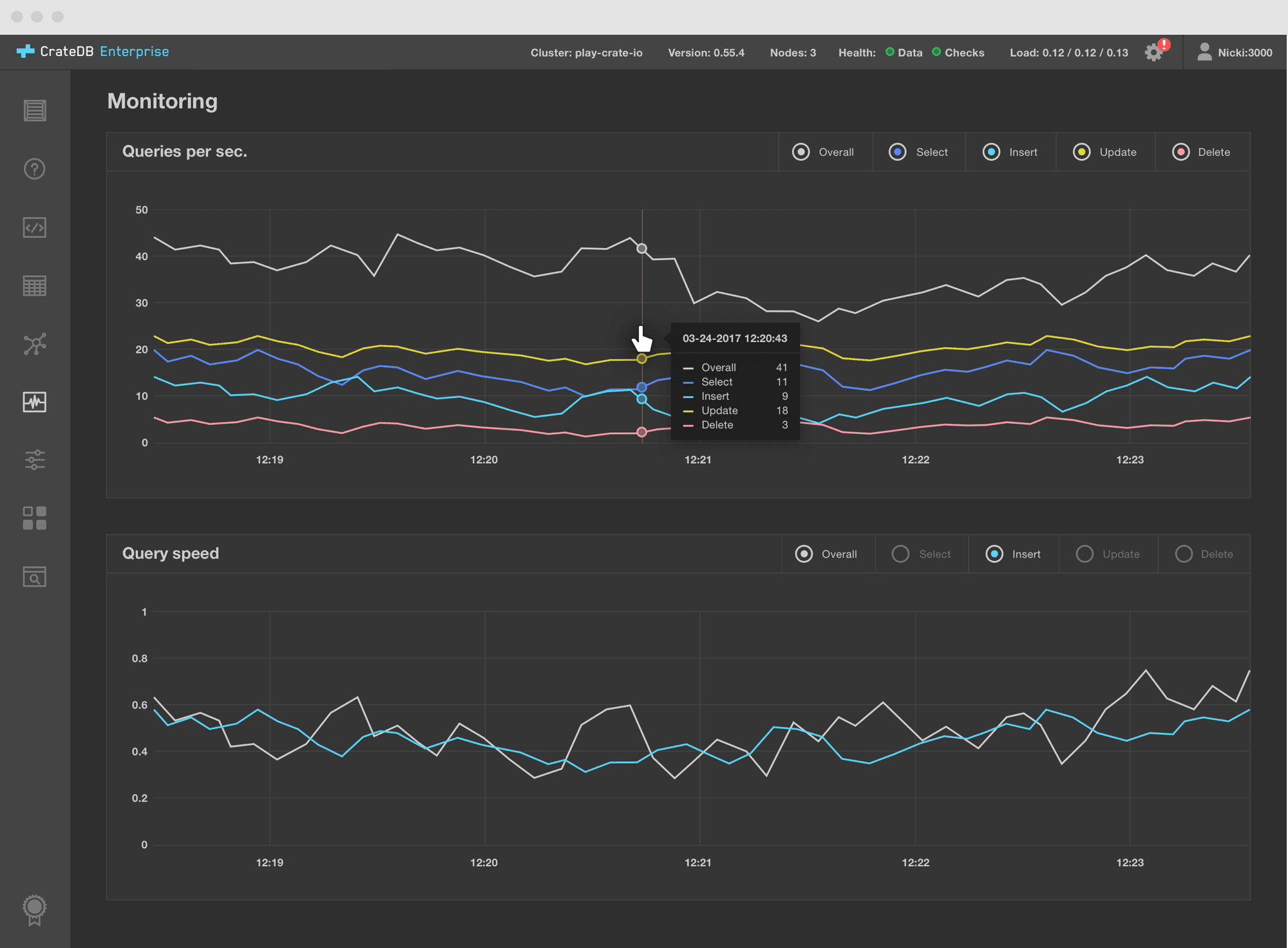This screenshot has height=948, width=1288.
Task: Open the sliders settings icon in sidebar
Action: (x=35, y=460)
